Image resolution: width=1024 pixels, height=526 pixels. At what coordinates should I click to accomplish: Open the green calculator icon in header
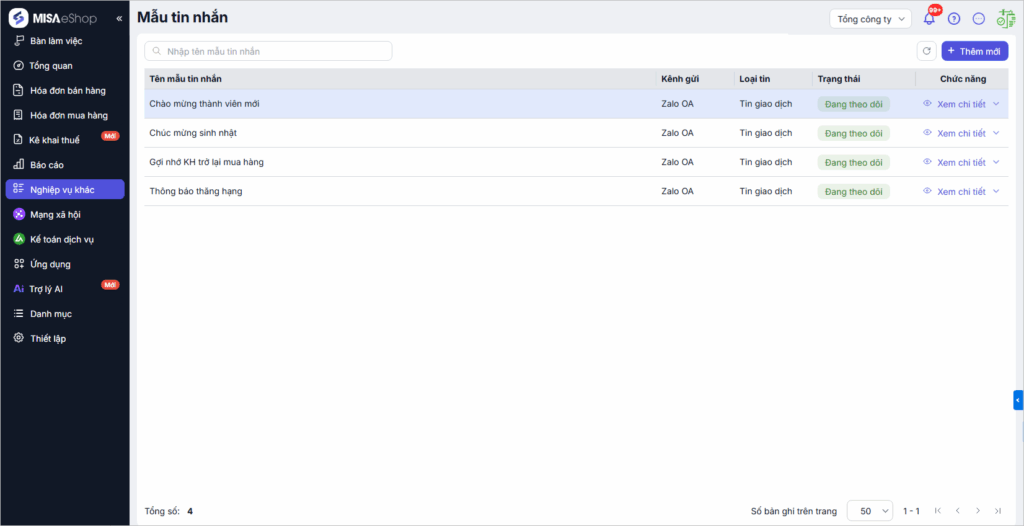1005,19
